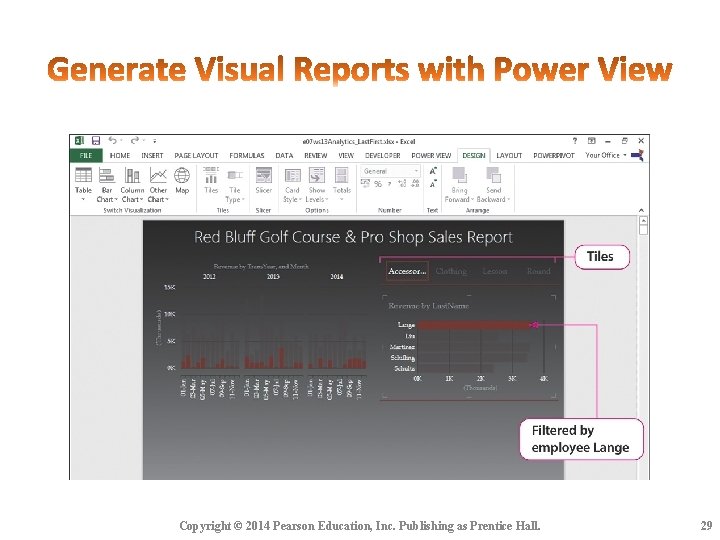
Task: Open the Tile Type menu
Action: pyautogui.click(x=235, y=186)
